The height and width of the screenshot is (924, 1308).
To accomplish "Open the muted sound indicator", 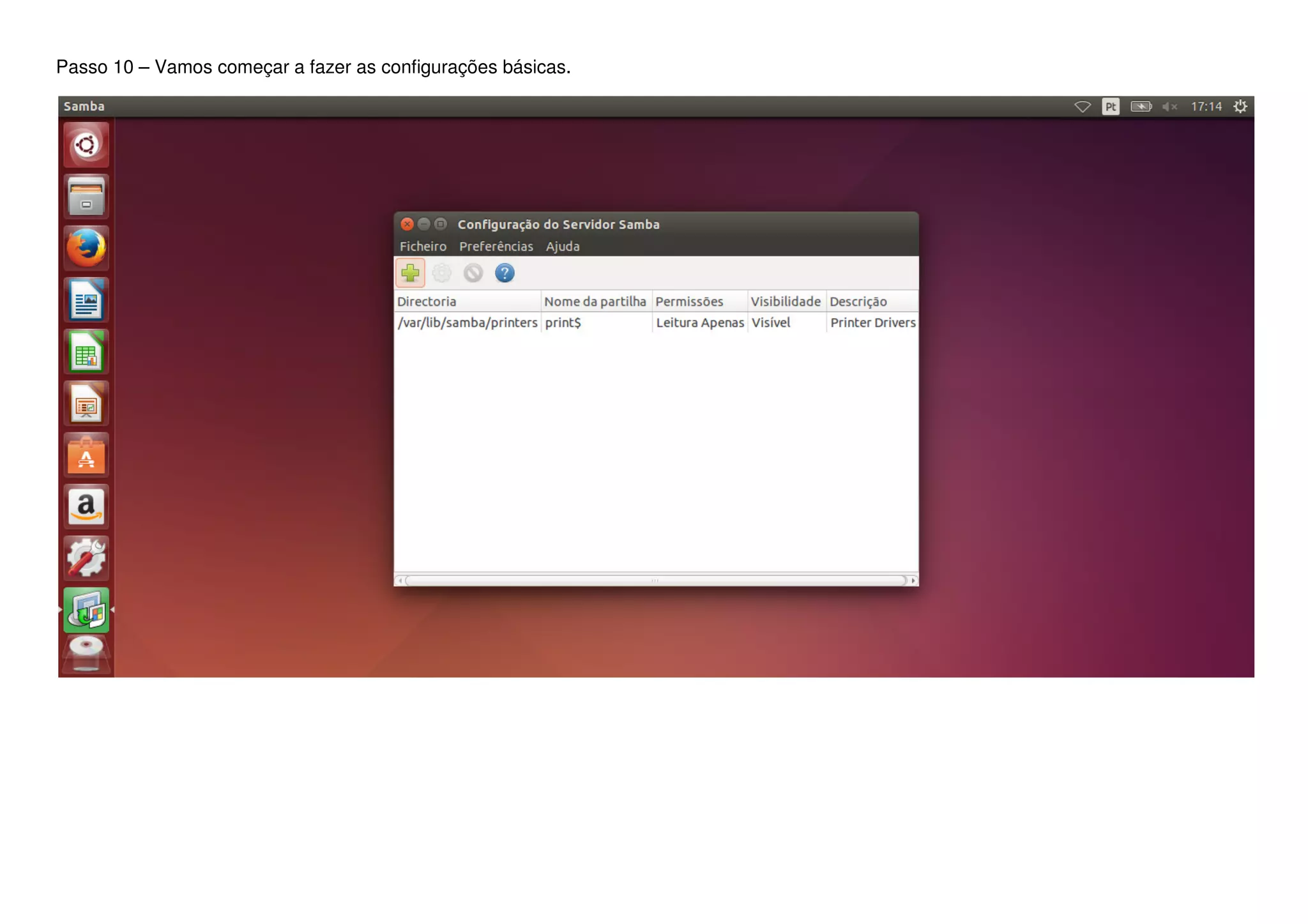I will [x=1169, y=107].
